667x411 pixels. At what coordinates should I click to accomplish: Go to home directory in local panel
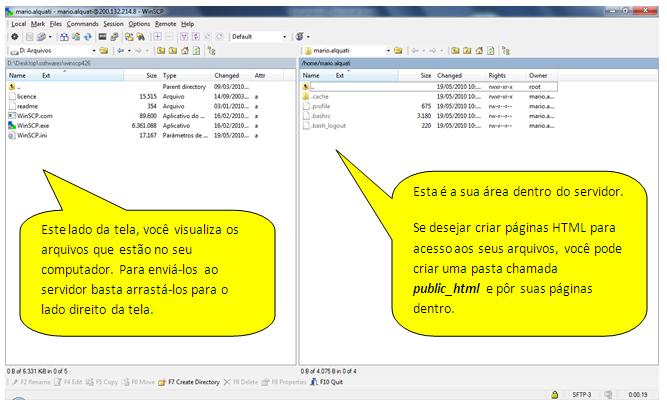[x=185, y=51]
